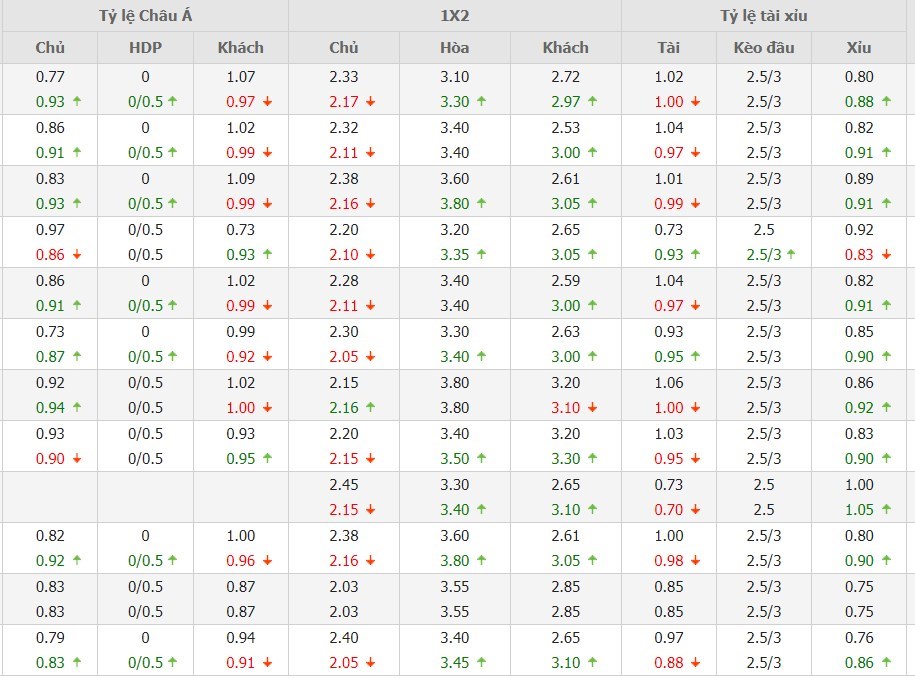Select the 1X2 section header
915x679 pixels.
coord(455,16)
